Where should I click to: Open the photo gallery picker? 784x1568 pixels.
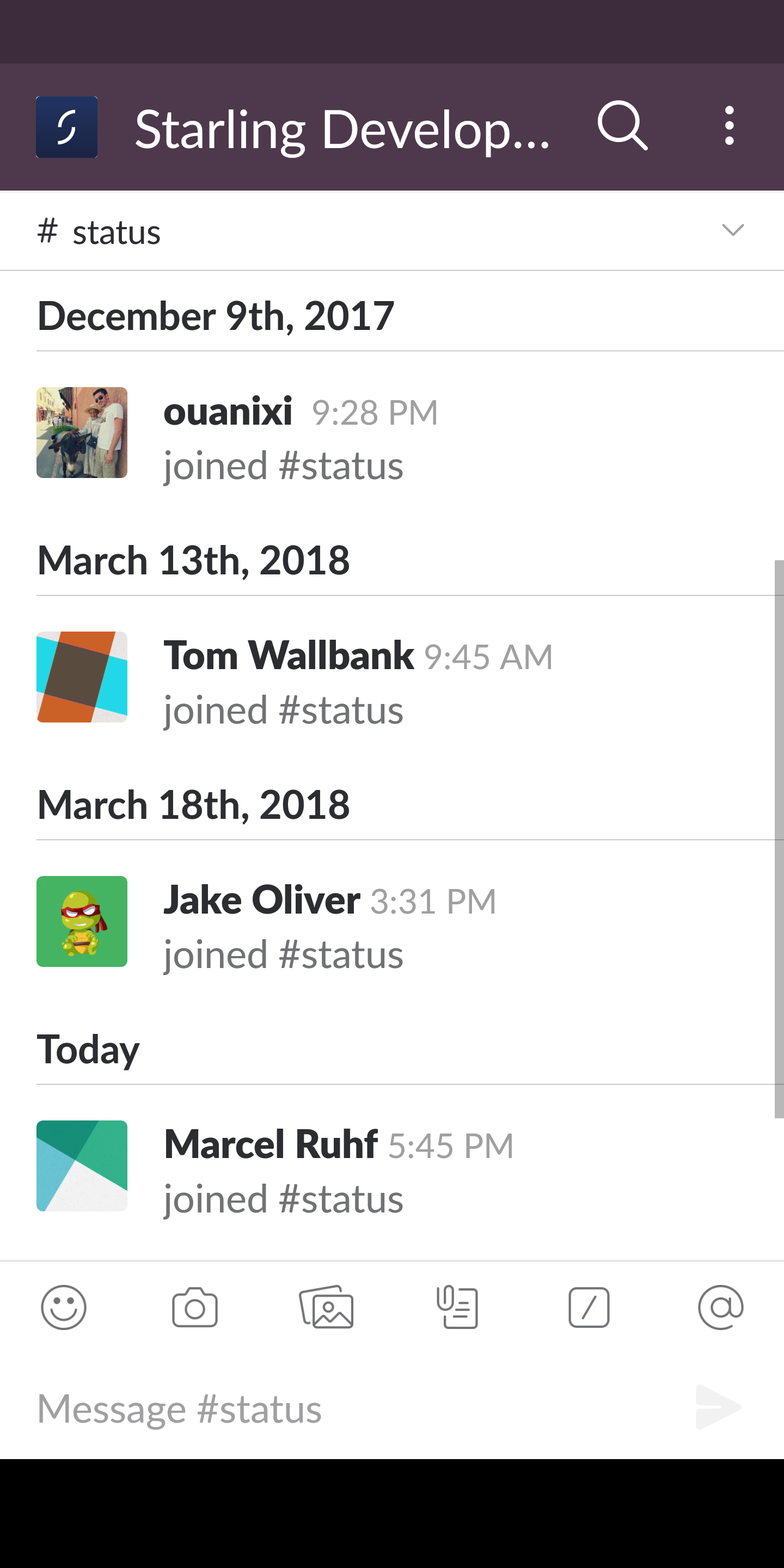coord(327,1306)
